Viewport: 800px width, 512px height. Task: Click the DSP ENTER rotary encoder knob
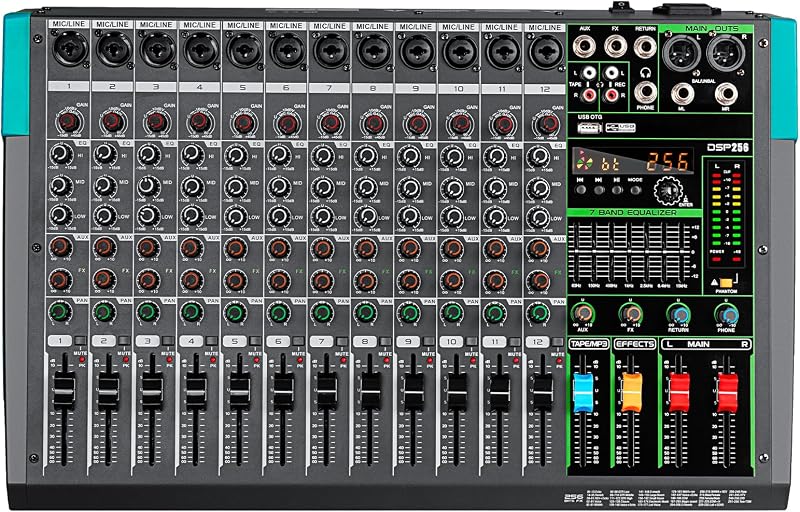tap(669, 191)
